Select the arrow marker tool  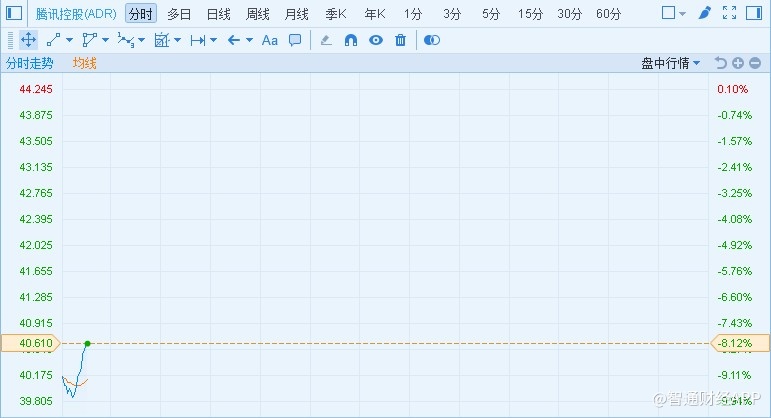[234, 40]
